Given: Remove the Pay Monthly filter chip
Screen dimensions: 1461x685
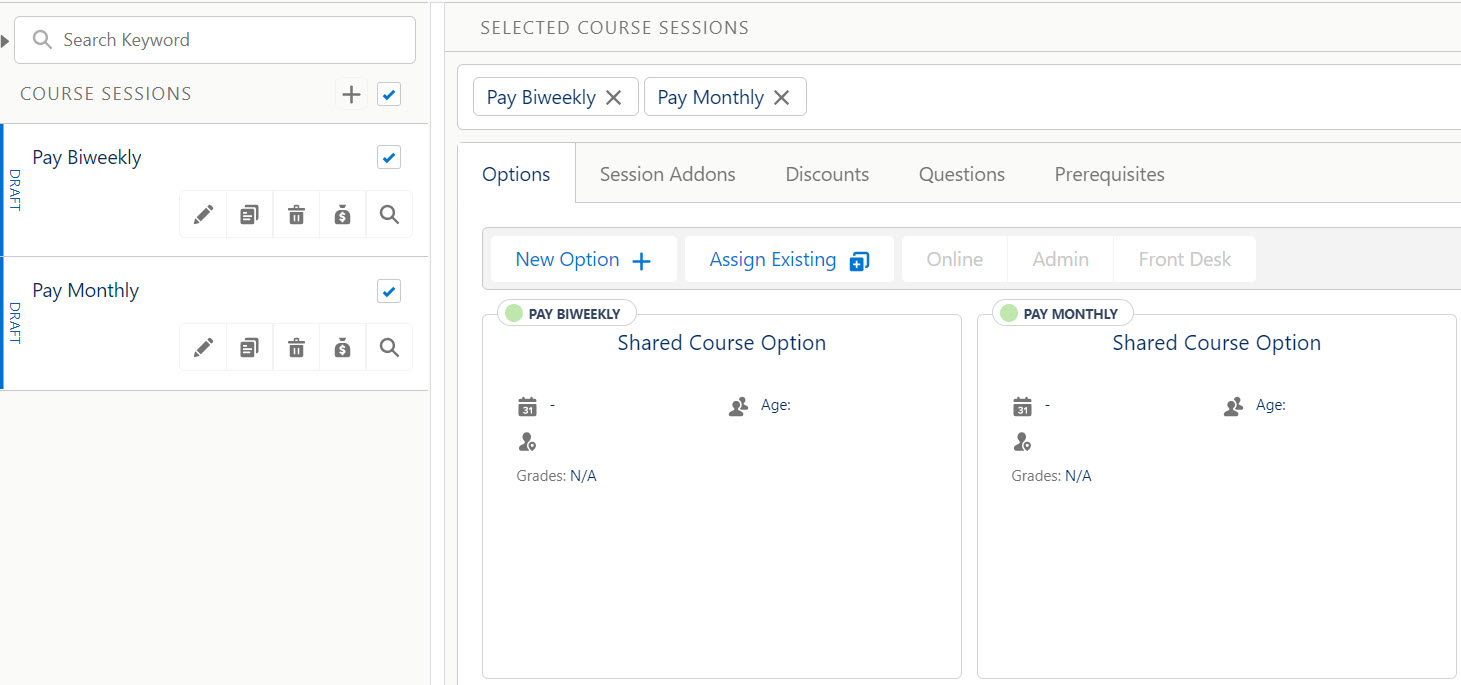Looking at the screenshot, I should (782, 97).
